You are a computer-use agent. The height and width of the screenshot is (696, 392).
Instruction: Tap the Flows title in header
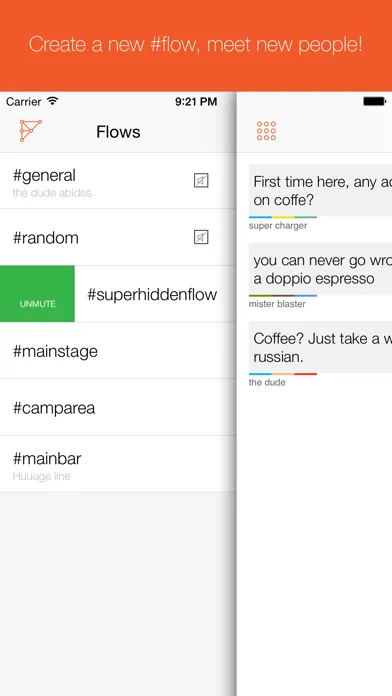coord(118,132)
